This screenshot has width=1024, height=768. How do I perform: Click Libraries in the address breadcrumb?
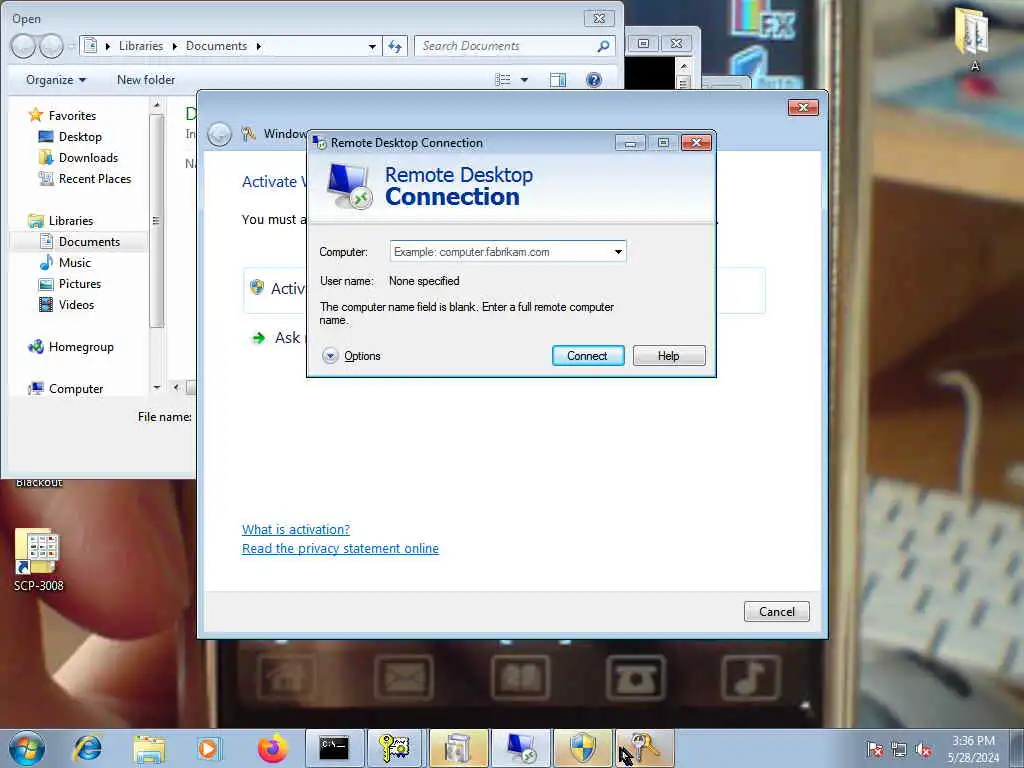pyautogui.click(x=140, y=46)
